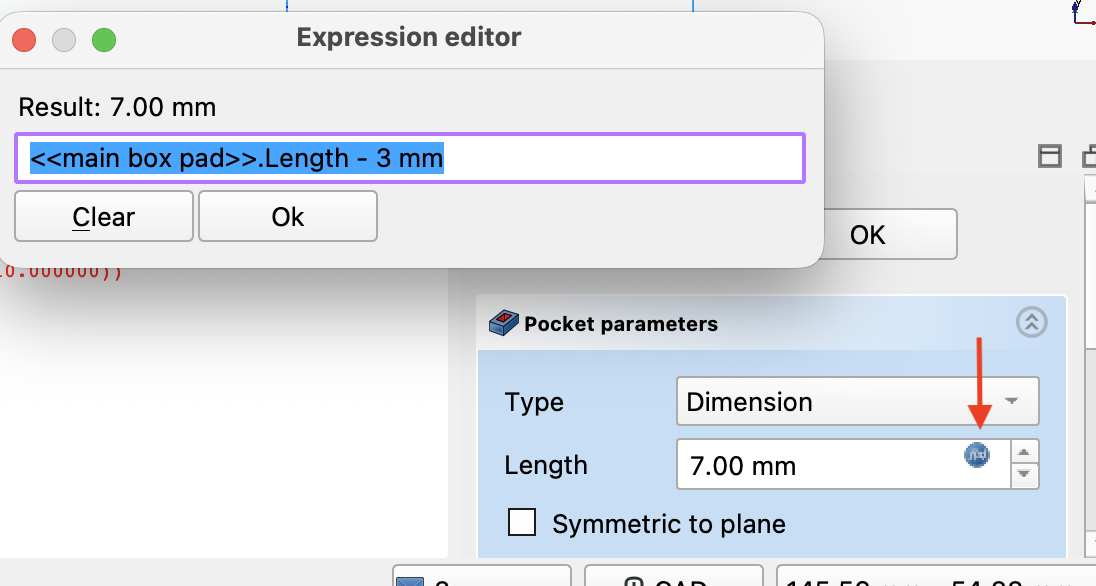
Task: Decrease Length with the down stepper arrow
Action: 1023,475
